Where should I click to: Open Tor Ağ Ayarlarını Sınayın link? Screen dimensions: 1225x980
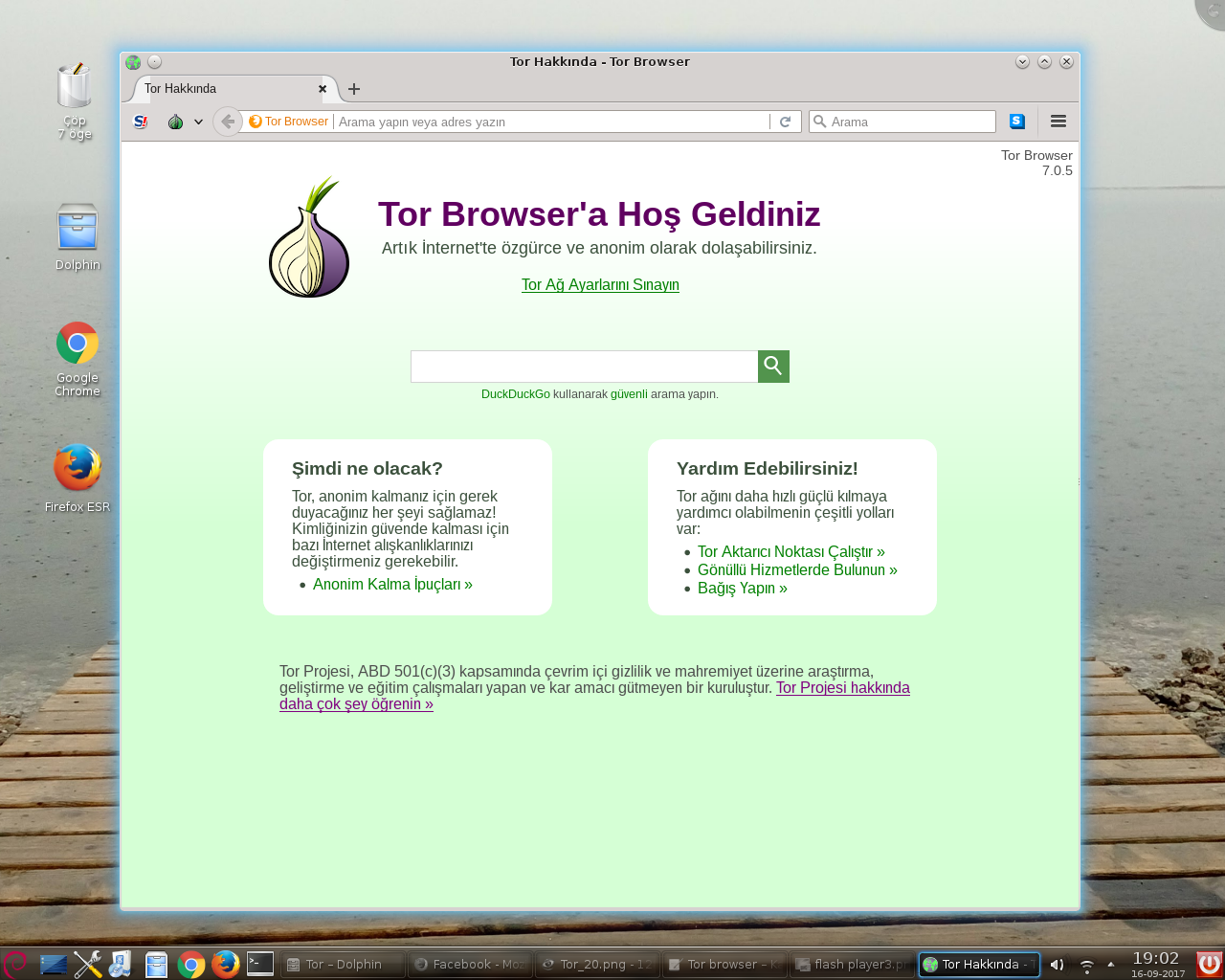pos(600,285)
